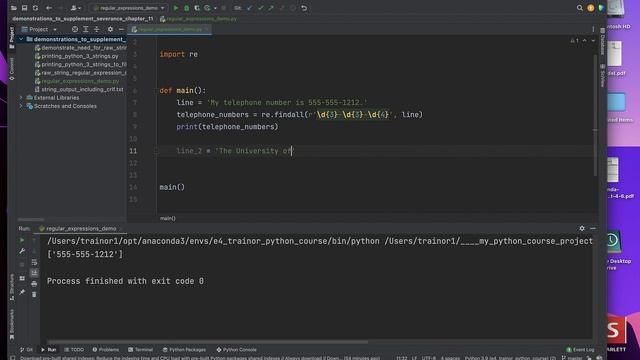
Task: Hide the Run panel with minus icon
Action: [593, 229]
